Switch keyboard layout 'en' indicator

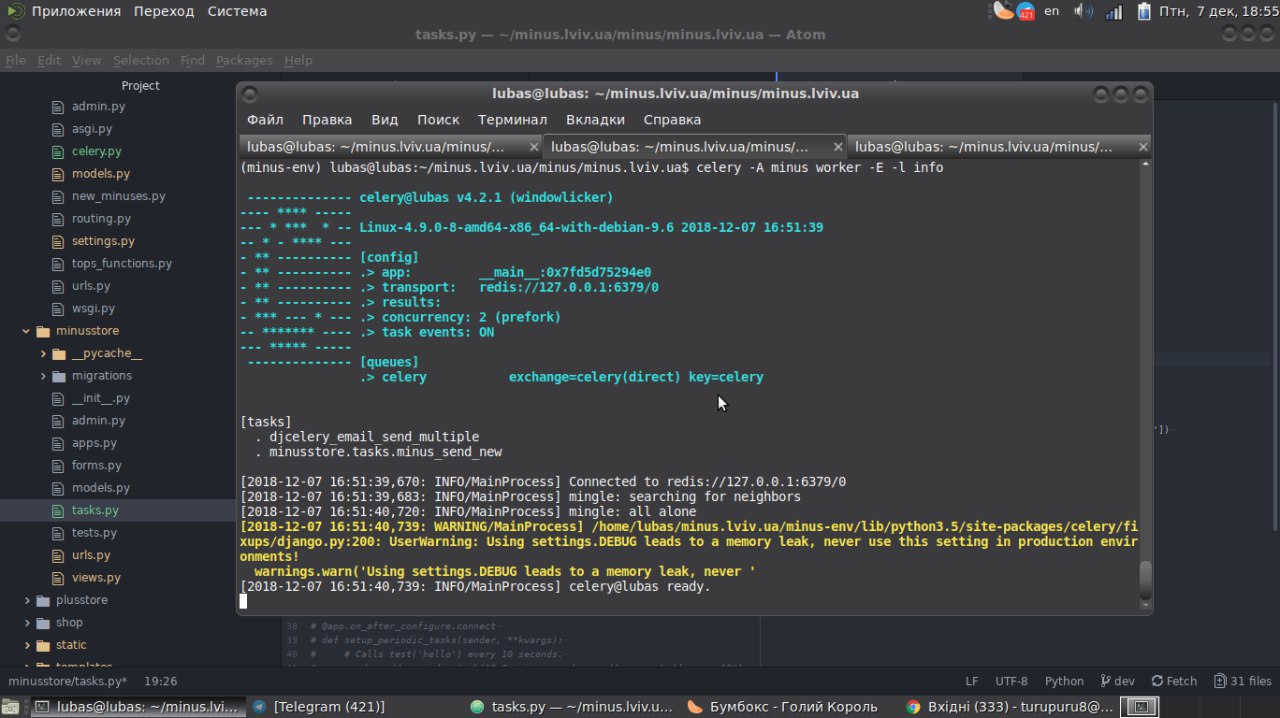pos(1051,11)
